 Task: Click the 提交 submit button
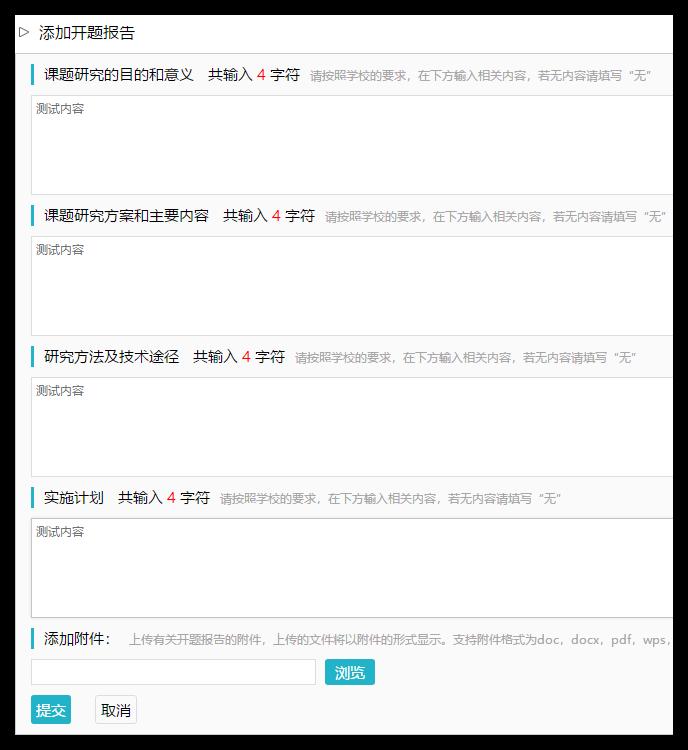pos(51,710)
